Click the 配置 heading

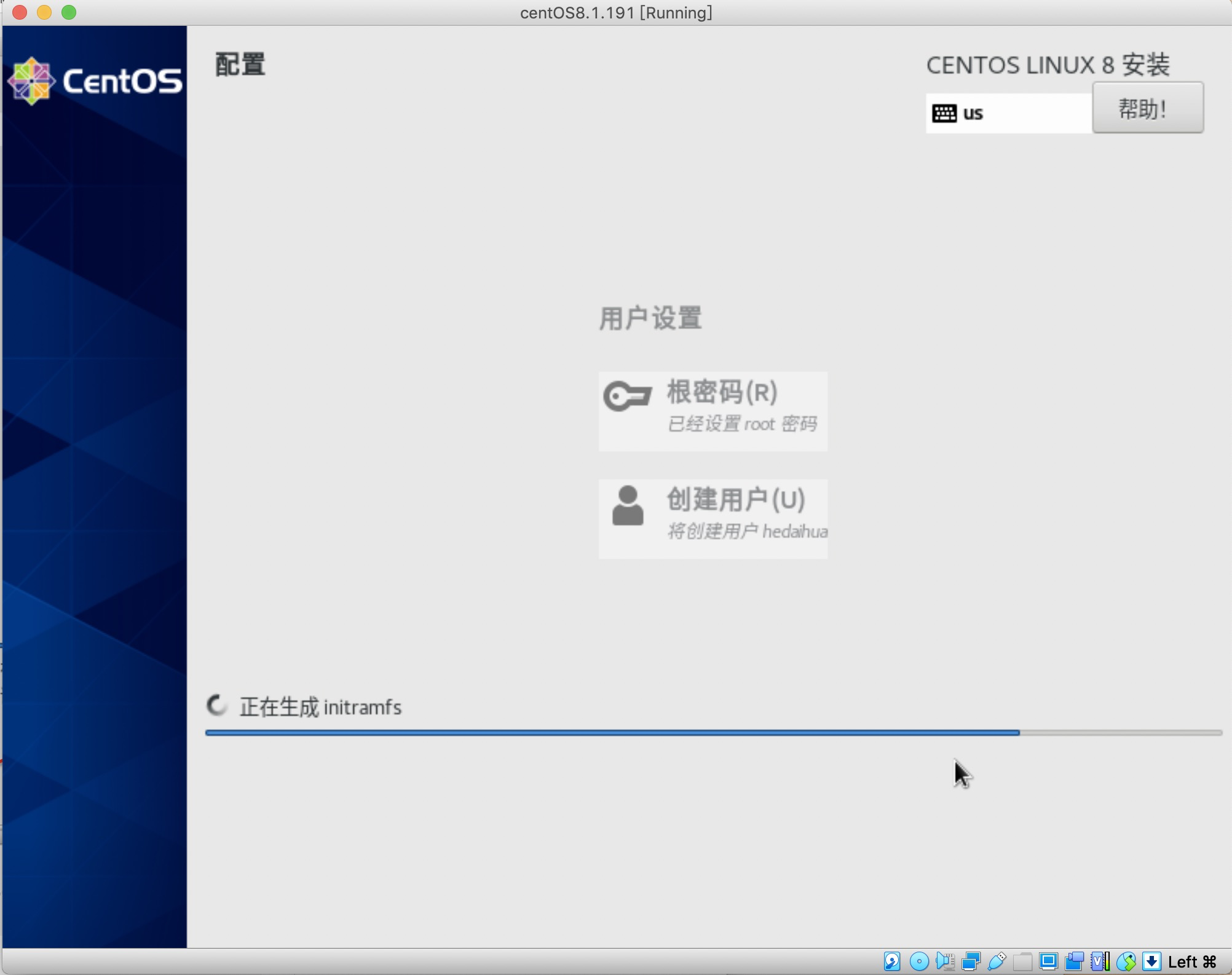(x=240, y=65)
